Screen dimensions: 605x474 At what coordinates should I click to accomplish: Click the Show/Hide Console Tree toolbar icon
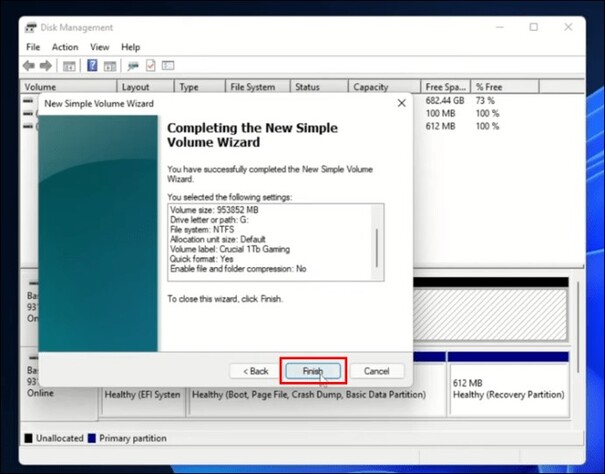tap(69, 66)
